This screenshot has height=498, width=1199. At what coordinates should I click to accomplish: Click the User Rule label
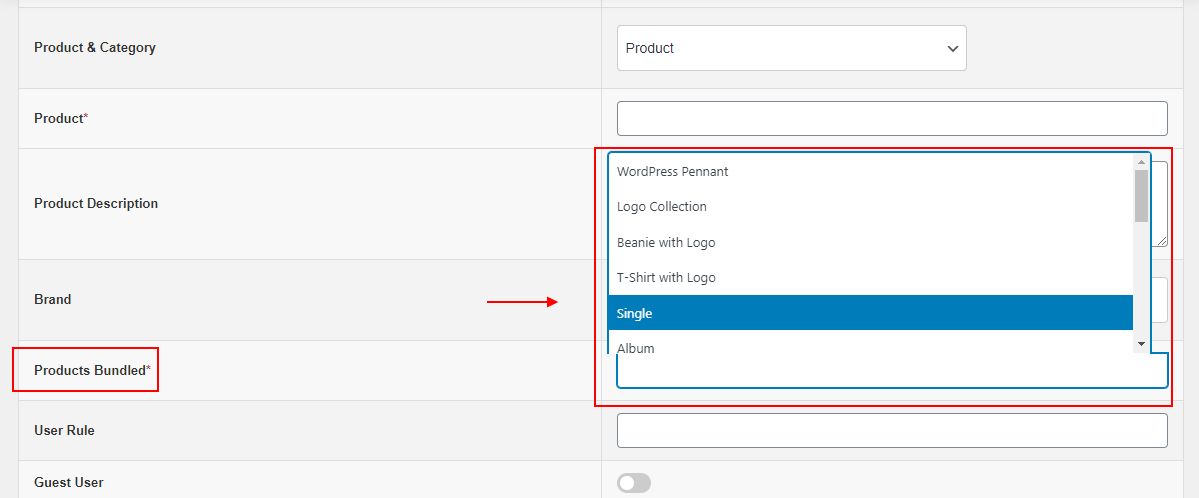click(64, 430)
